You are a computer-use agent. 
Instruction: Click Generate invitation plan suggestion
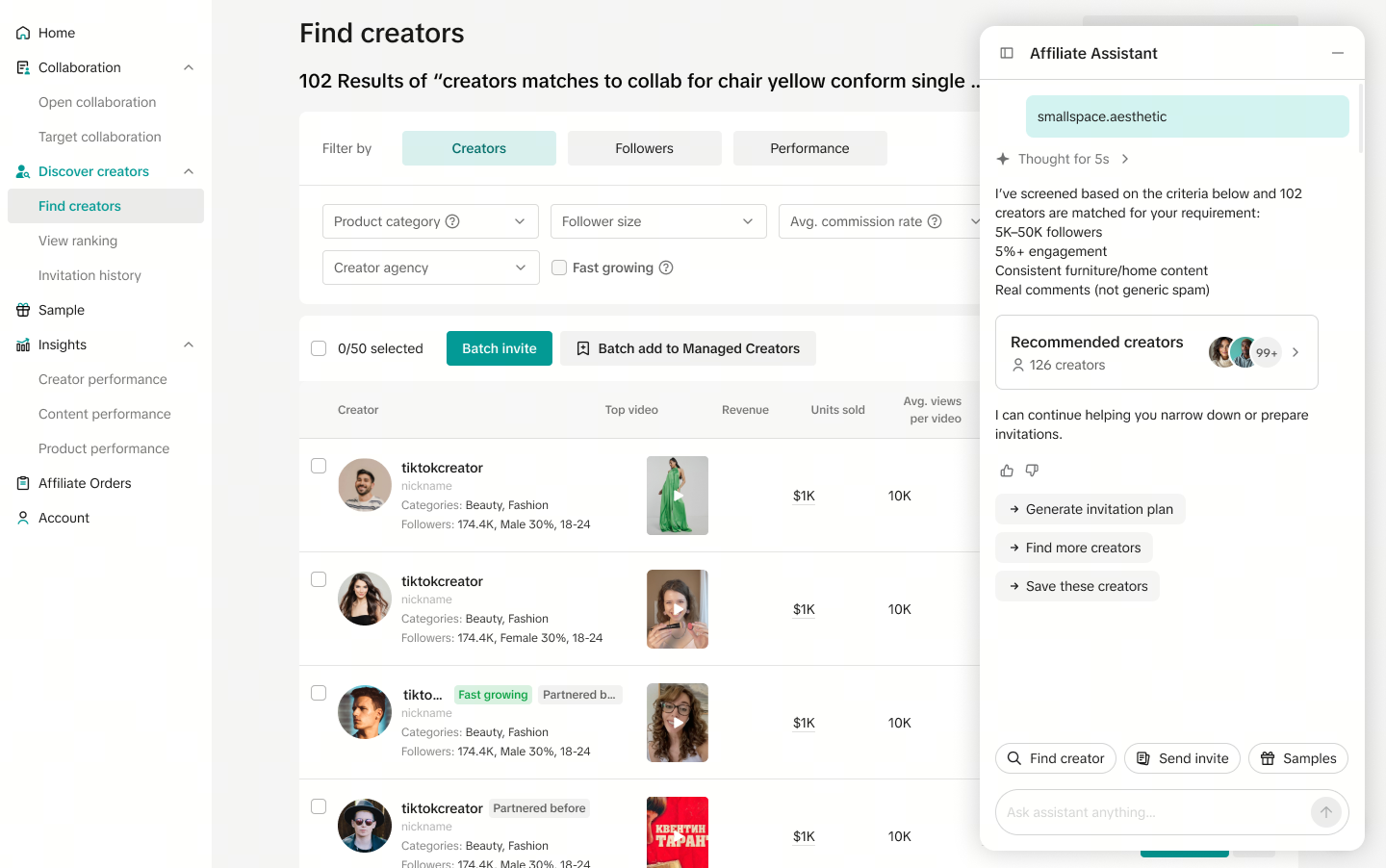[1091, 509]
